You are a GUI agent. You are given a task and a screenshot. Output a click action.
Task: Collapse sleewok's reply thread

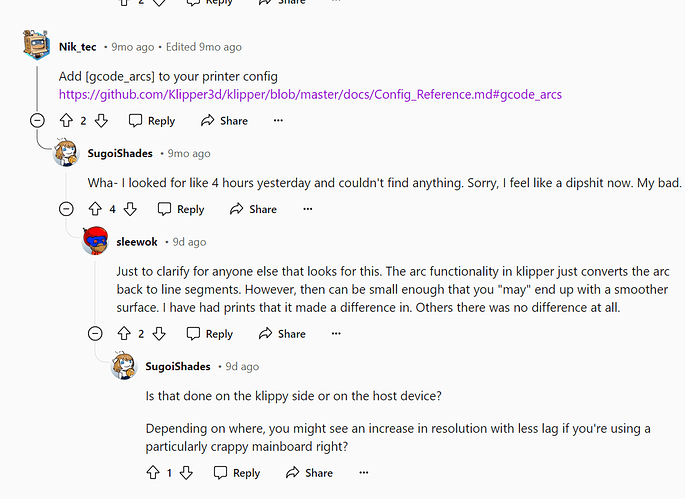point(94,334)
